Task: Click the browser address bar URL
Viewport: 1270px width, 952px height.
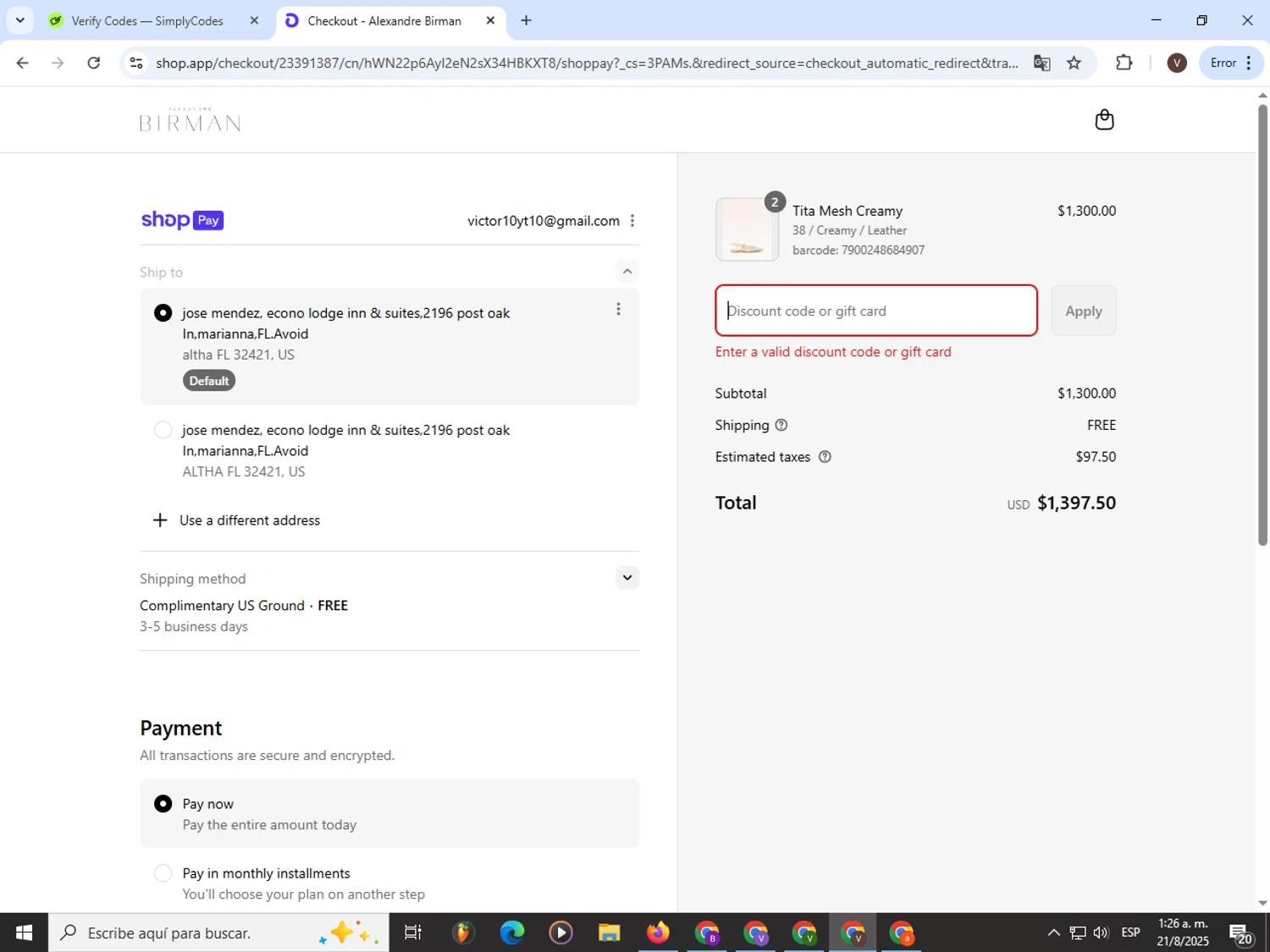Action: pyautogui.click(x=587, y=63)
